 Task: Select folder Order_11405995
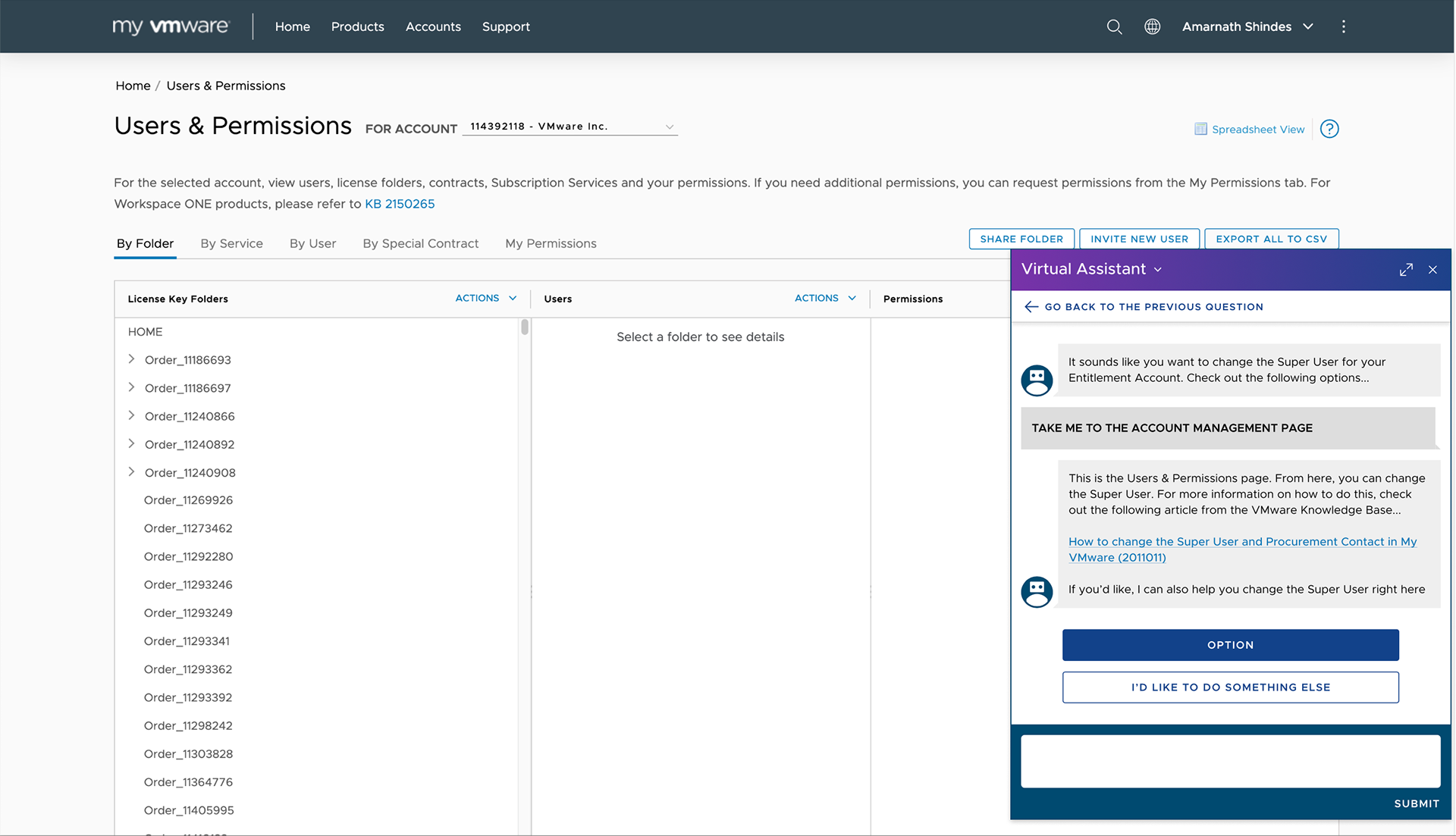189,810
